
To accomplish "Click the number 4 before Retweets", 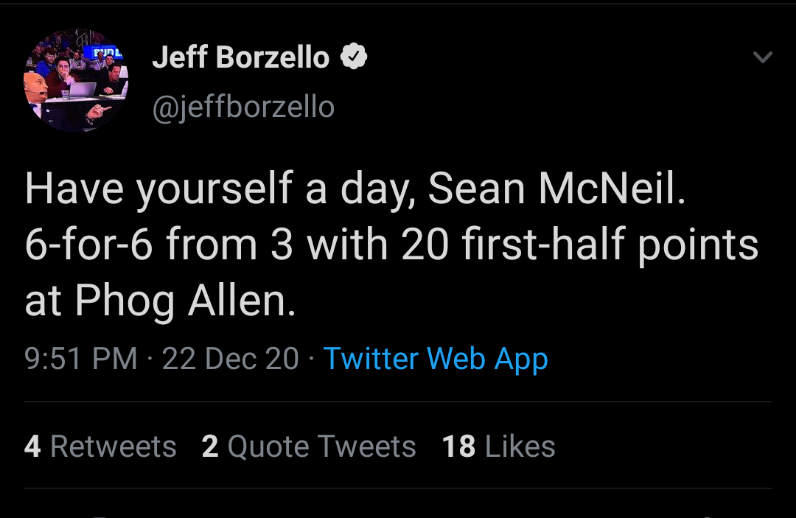I will point(32,446).
